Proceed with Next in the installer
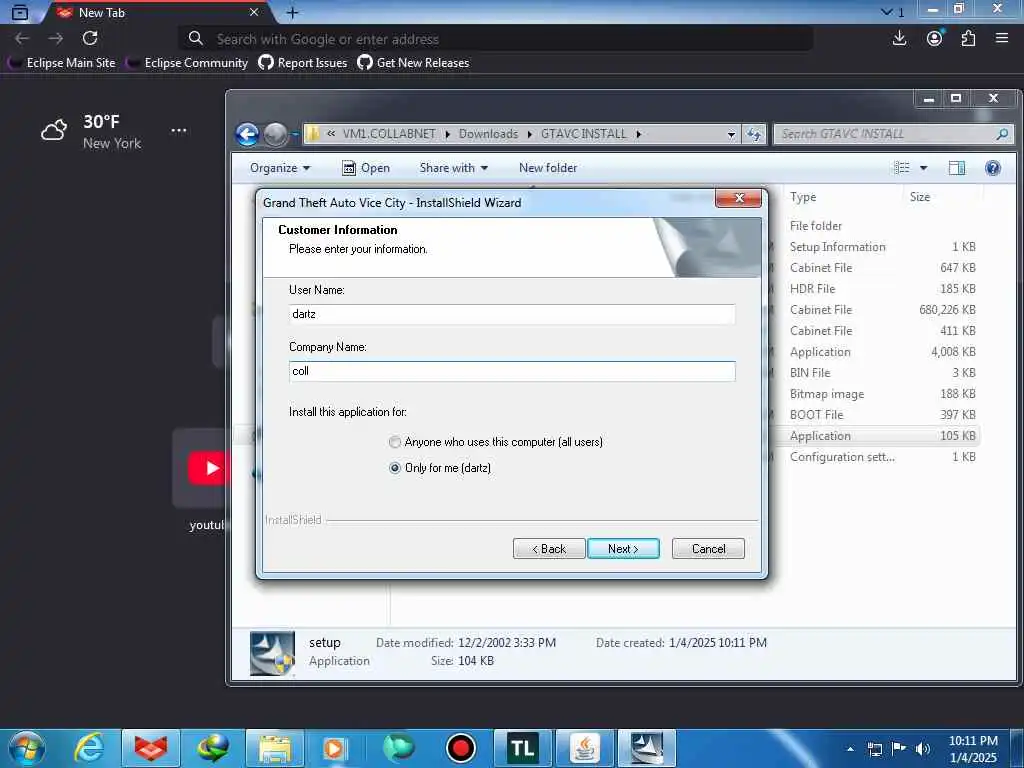 coord(624,549)
